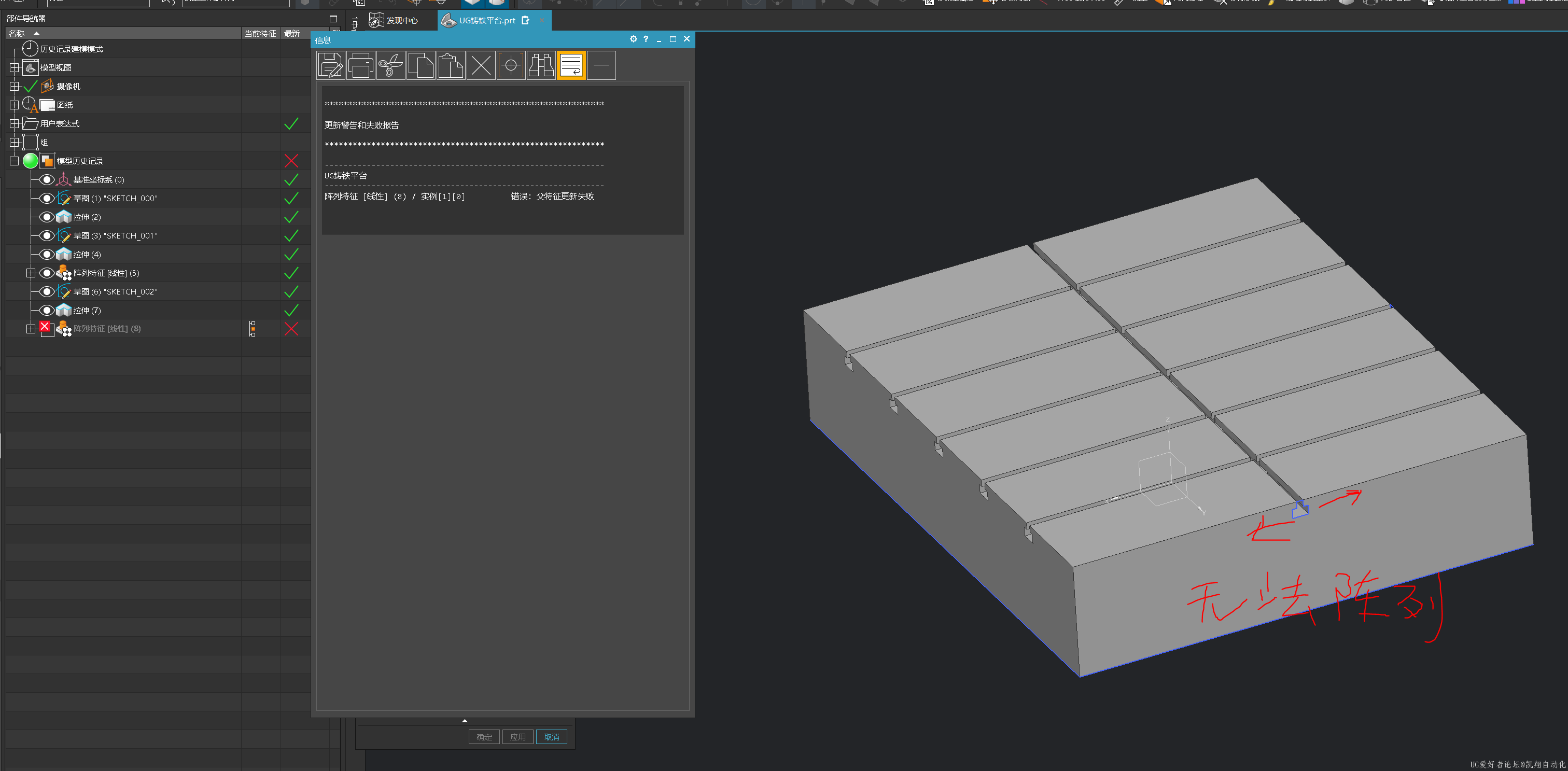This screenshot has width=1568, height=771.
Task: Maximize the 部件导航器 panel
Action: 333,19
